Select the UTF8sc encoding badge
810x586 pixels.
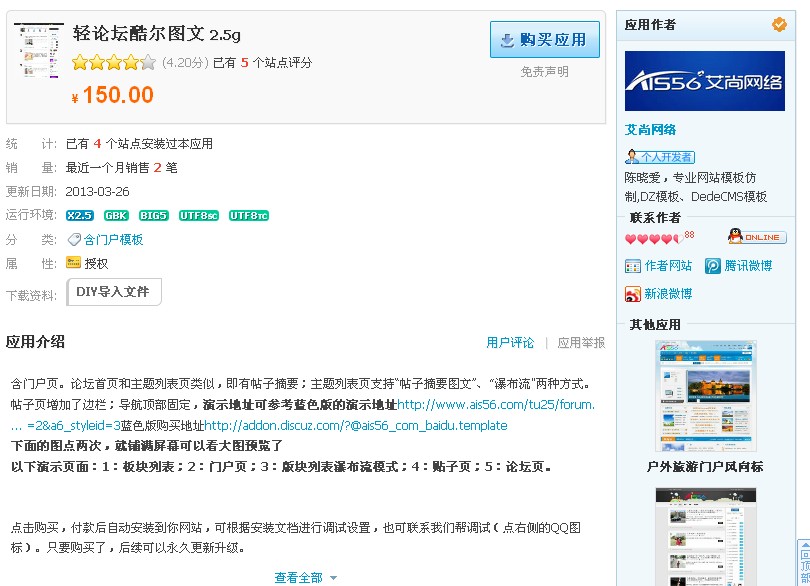coord(199,215)
